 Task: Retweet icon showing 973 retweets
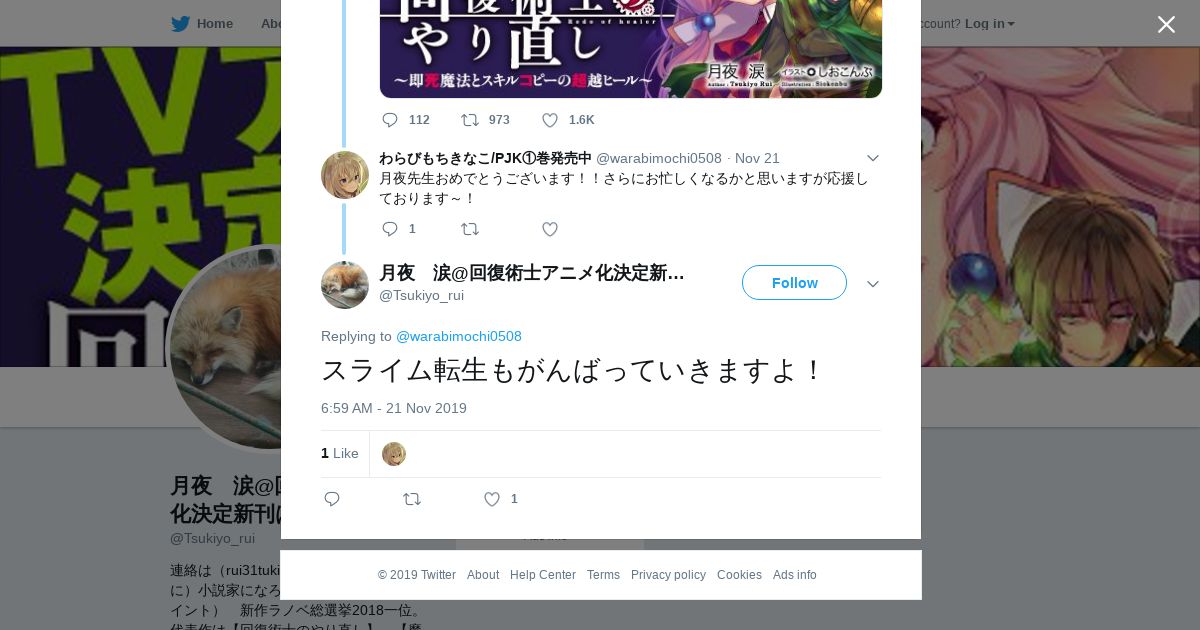tap(470, 120)
